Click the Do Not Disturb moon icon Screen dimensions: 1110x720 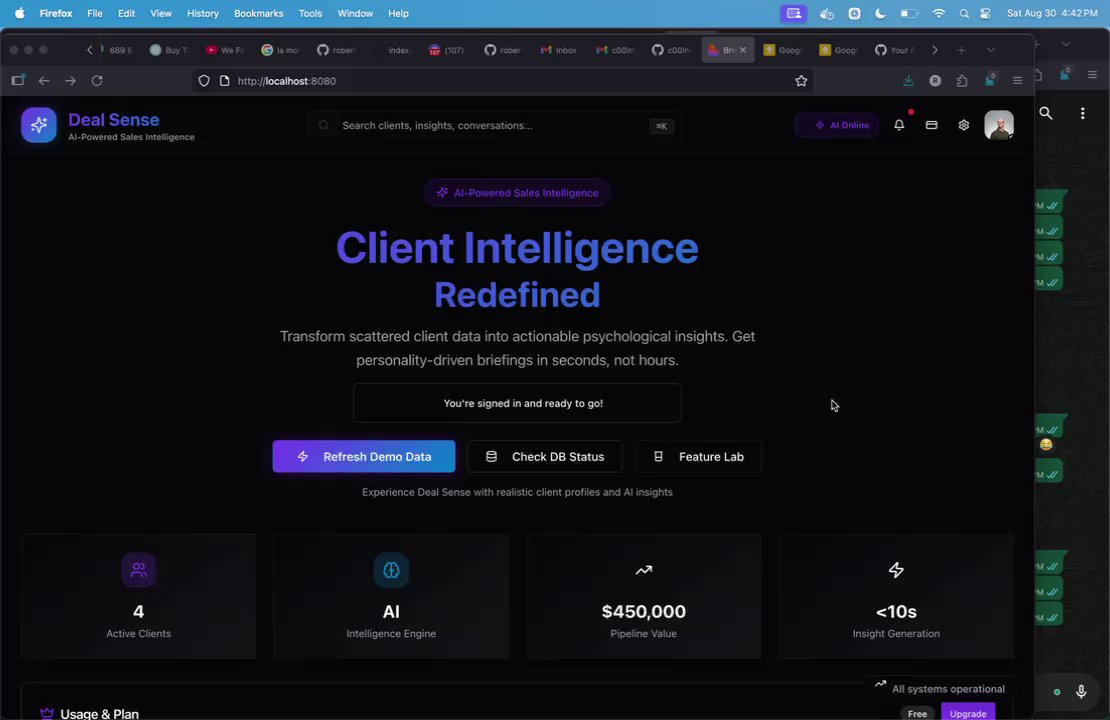880,13
